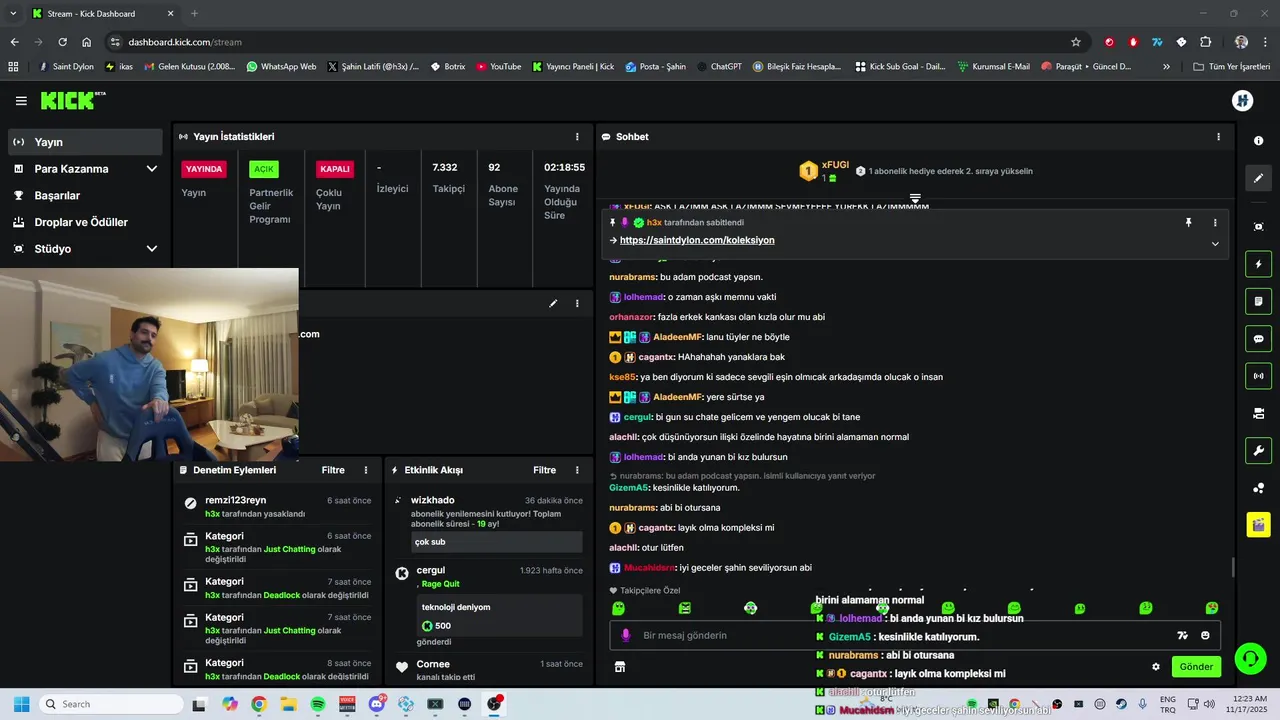
Task: Open the Windows Start menu
Action: (21, 704)
